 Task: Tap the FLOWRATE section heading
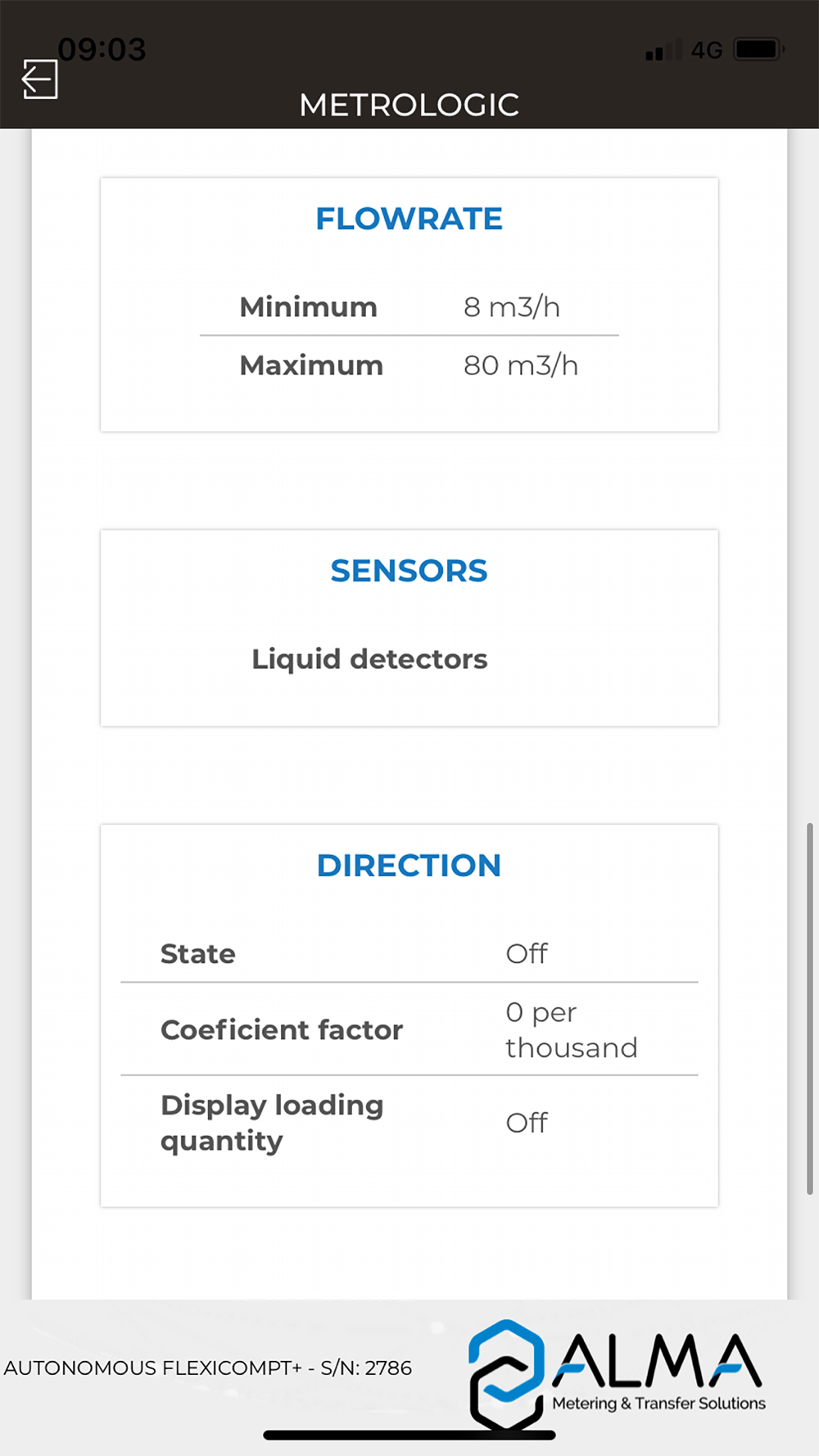click(x=409, y=219)
